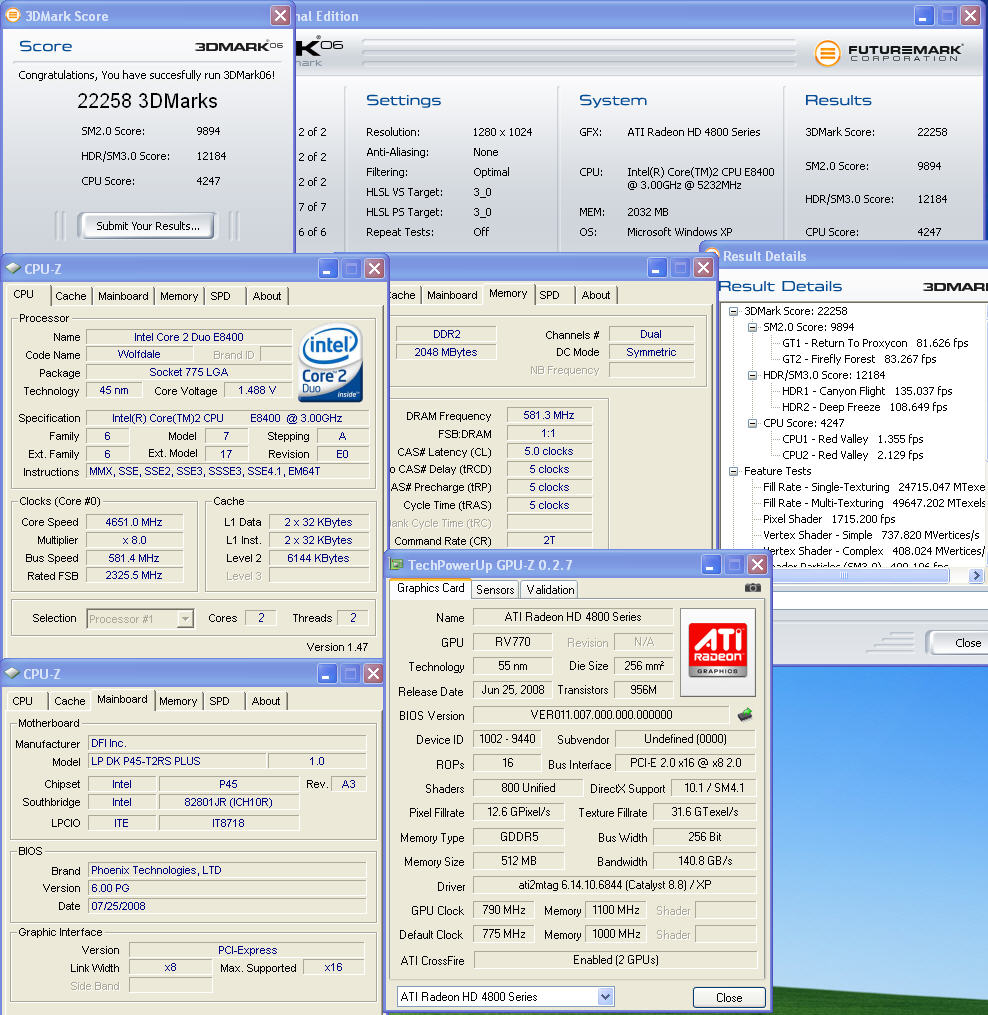Click the top CPU-Z window title icon

[x=12, y=268]
